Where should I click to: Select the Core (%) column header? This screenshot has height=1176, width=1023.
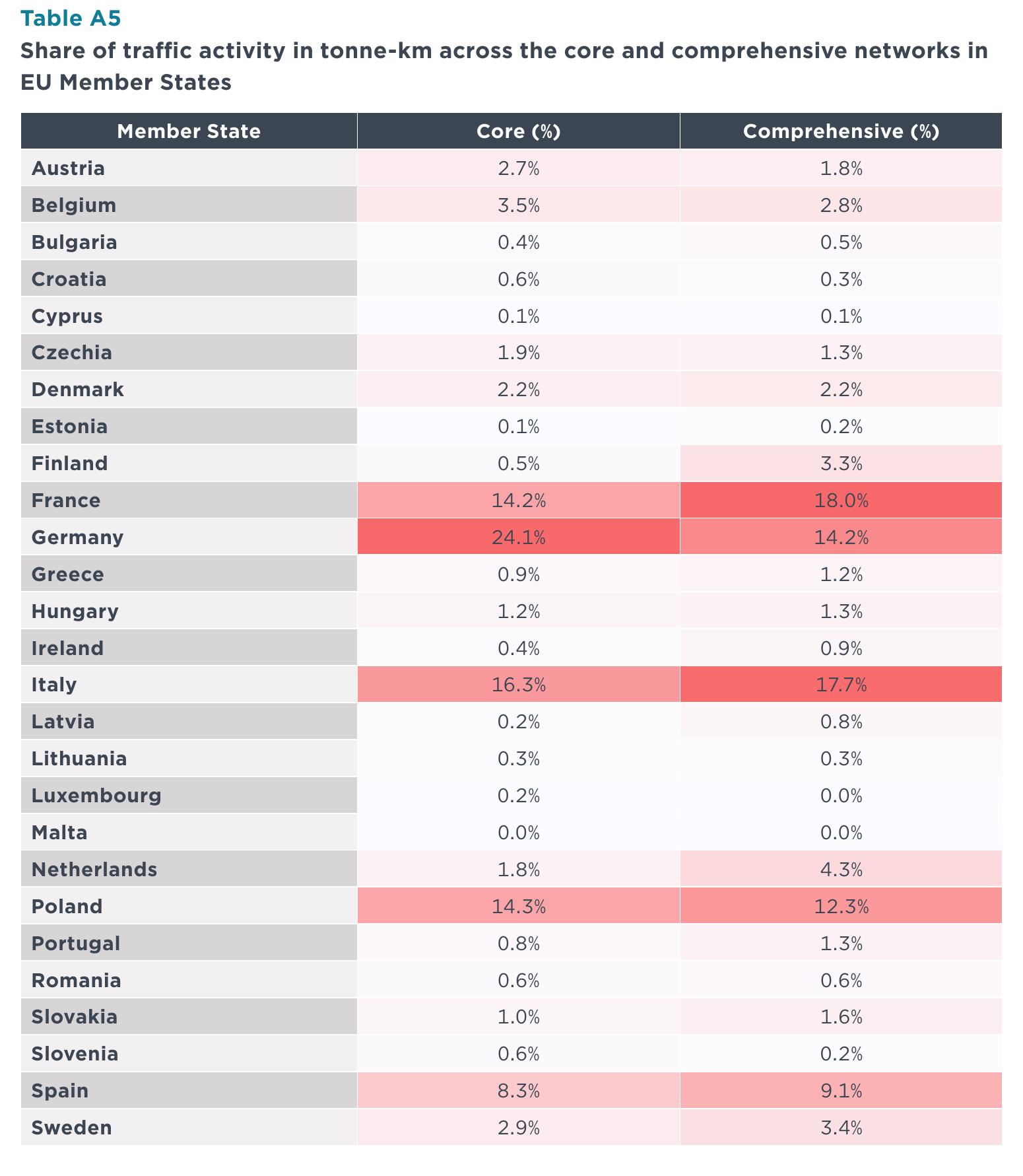(519, 131)
